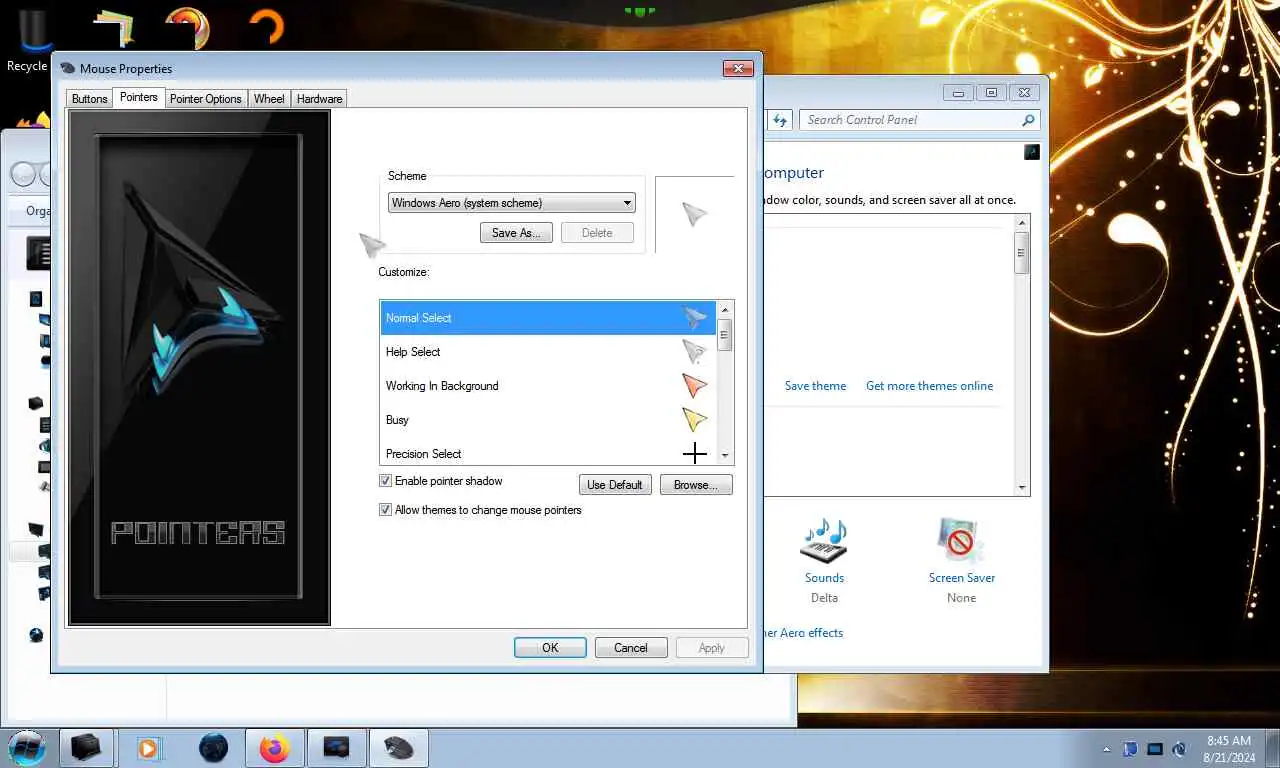
Task: Switch to the Wheel tab
Action: coord(269,98)
